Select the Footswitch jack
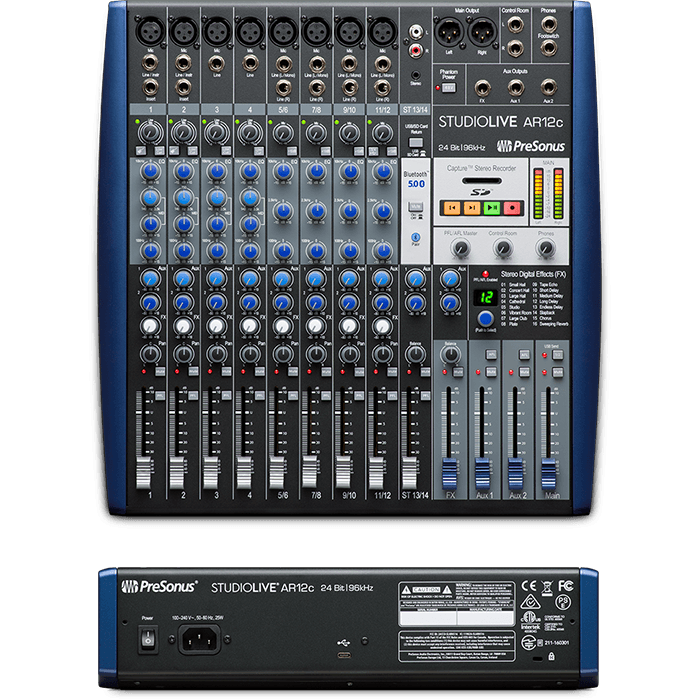 (549, 48)
